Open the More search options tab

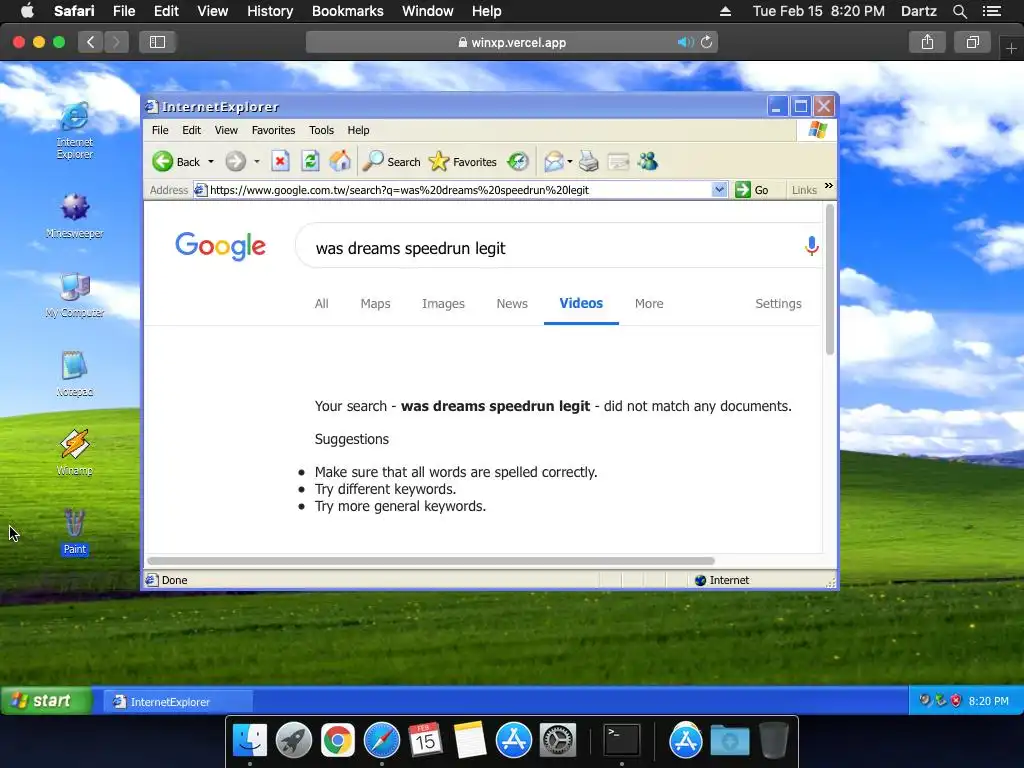pos(649,304)
